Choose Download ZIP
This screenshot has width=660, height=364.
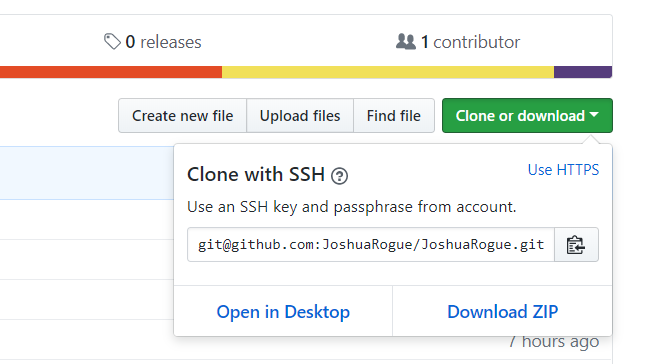(x=503, y=312)
